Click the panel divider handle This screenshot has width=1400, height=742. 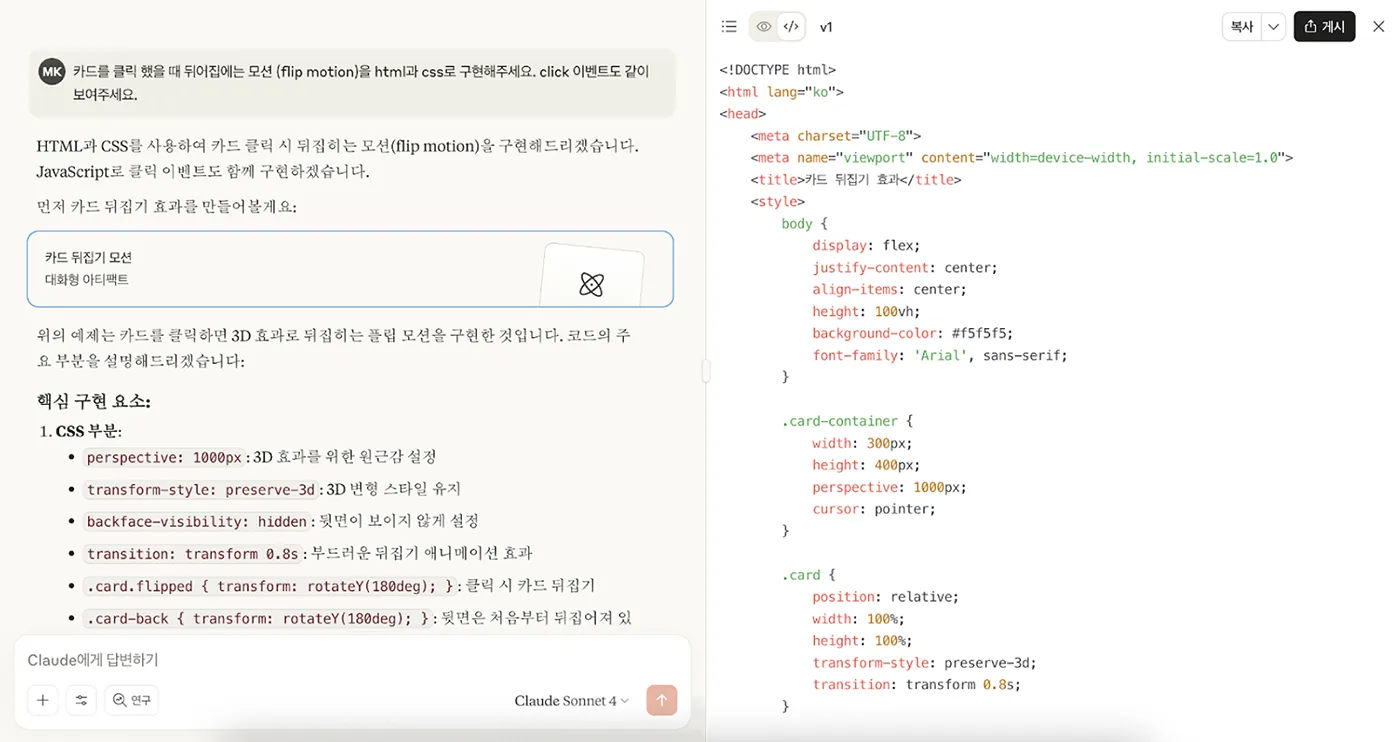pos(705,371)
